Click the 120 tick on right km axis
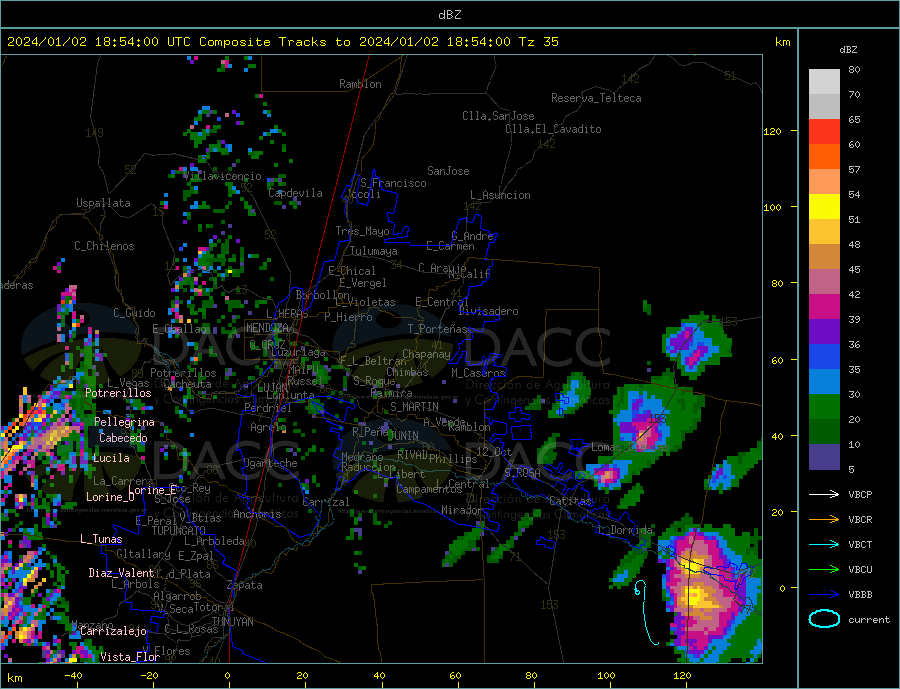 [x=772, y=131]
